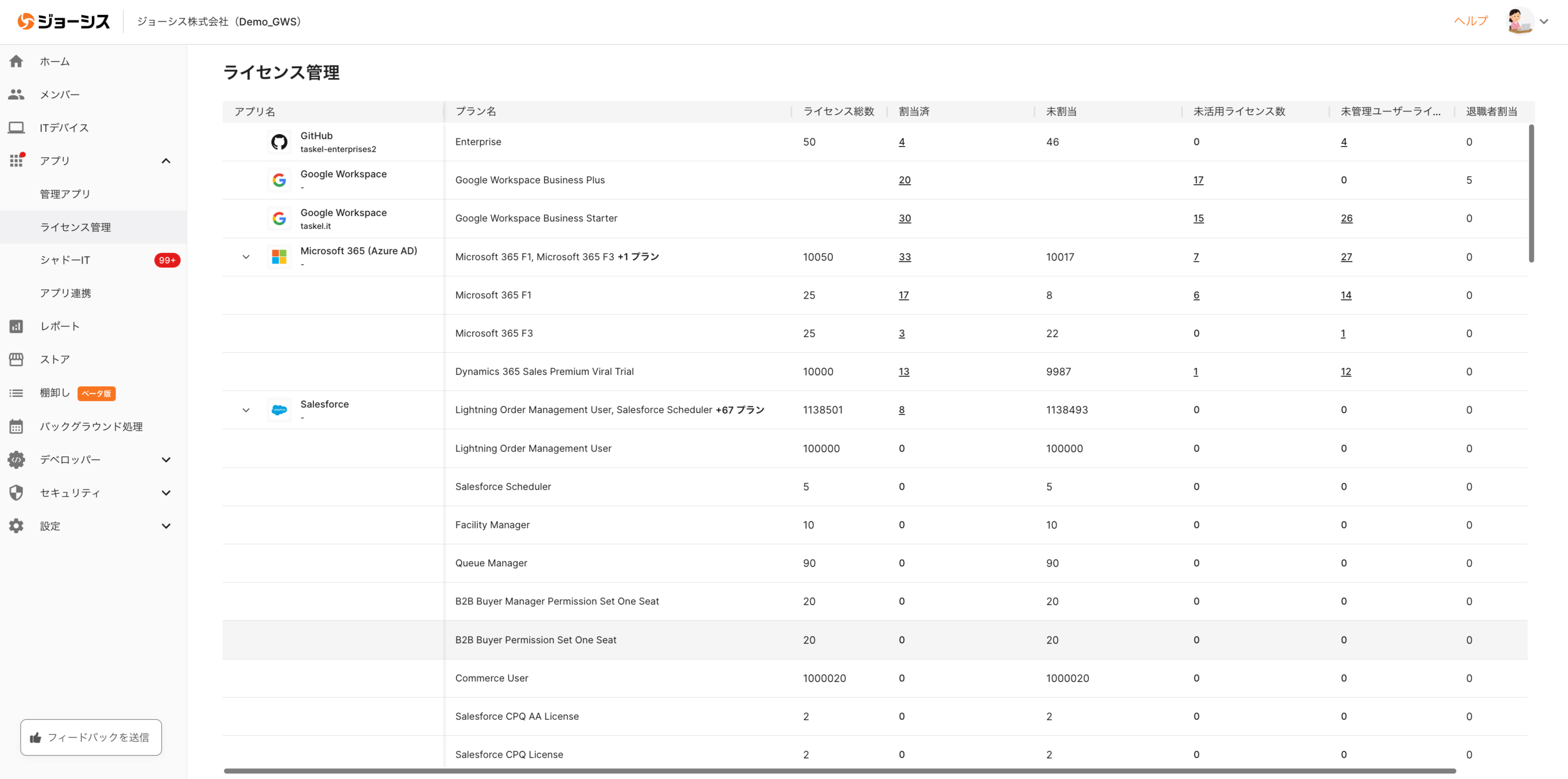
Task: Click the orange Help link
Action: (1471, 21)
